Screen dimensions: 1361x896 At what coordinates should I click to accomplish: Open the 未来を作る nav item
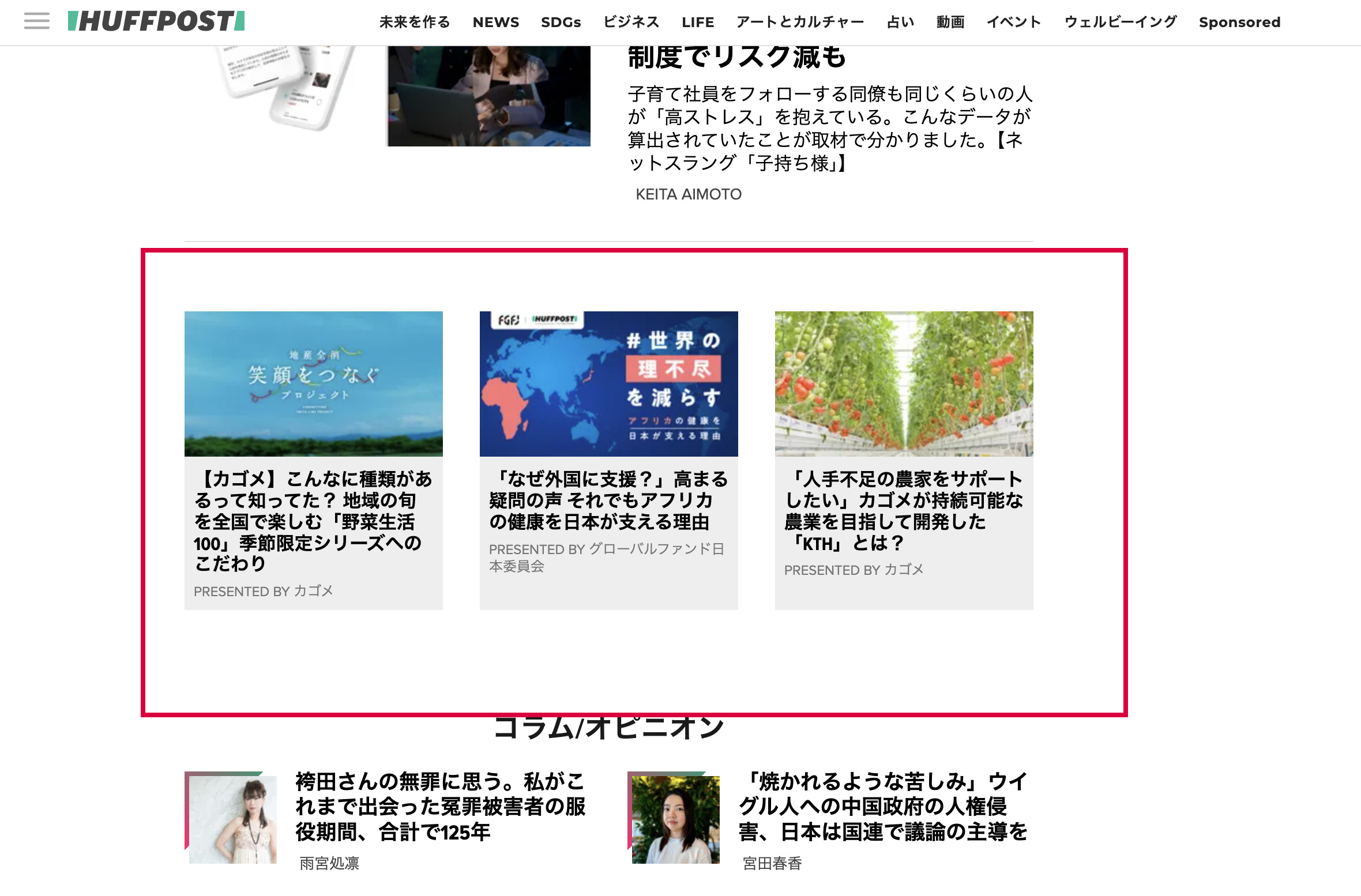coord(415,22)
